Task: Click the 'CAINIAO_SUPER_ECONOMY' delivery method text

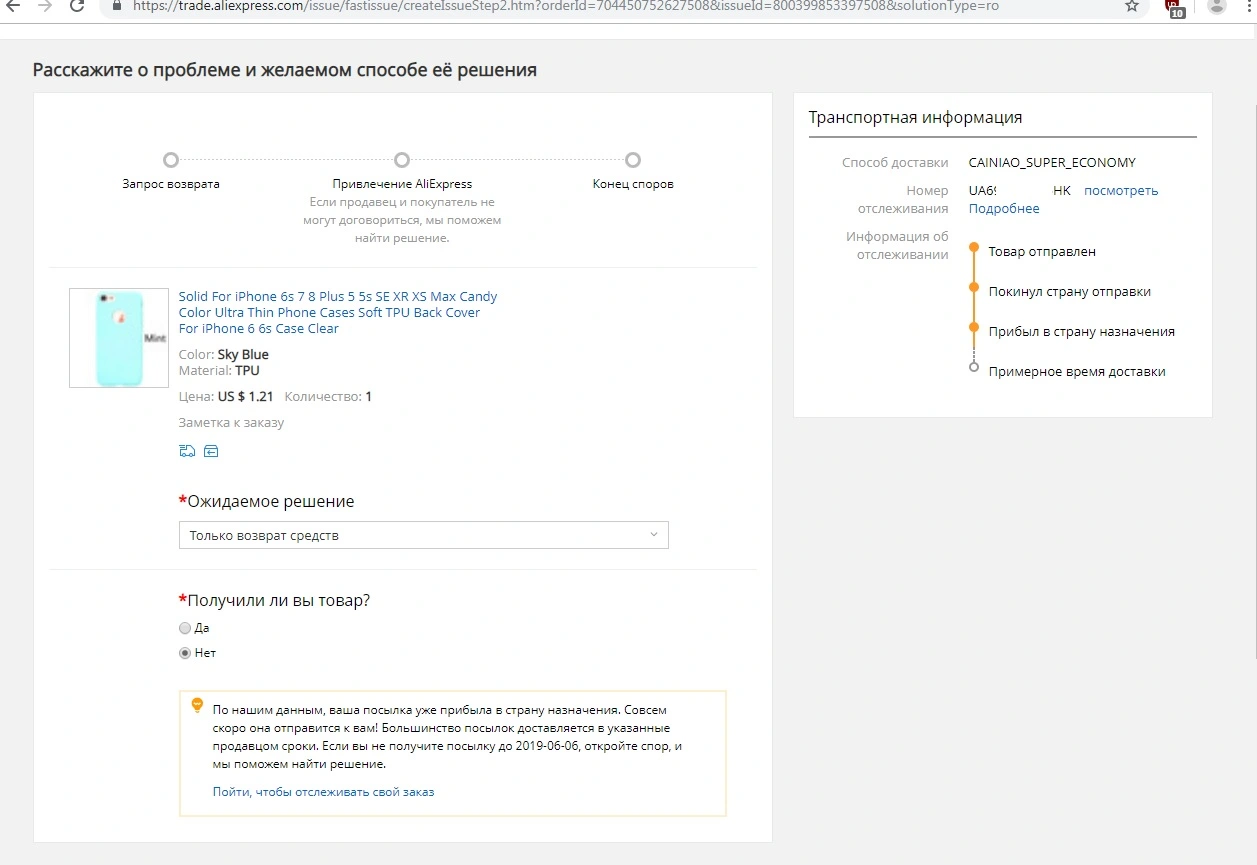Action: [1052, 163]
